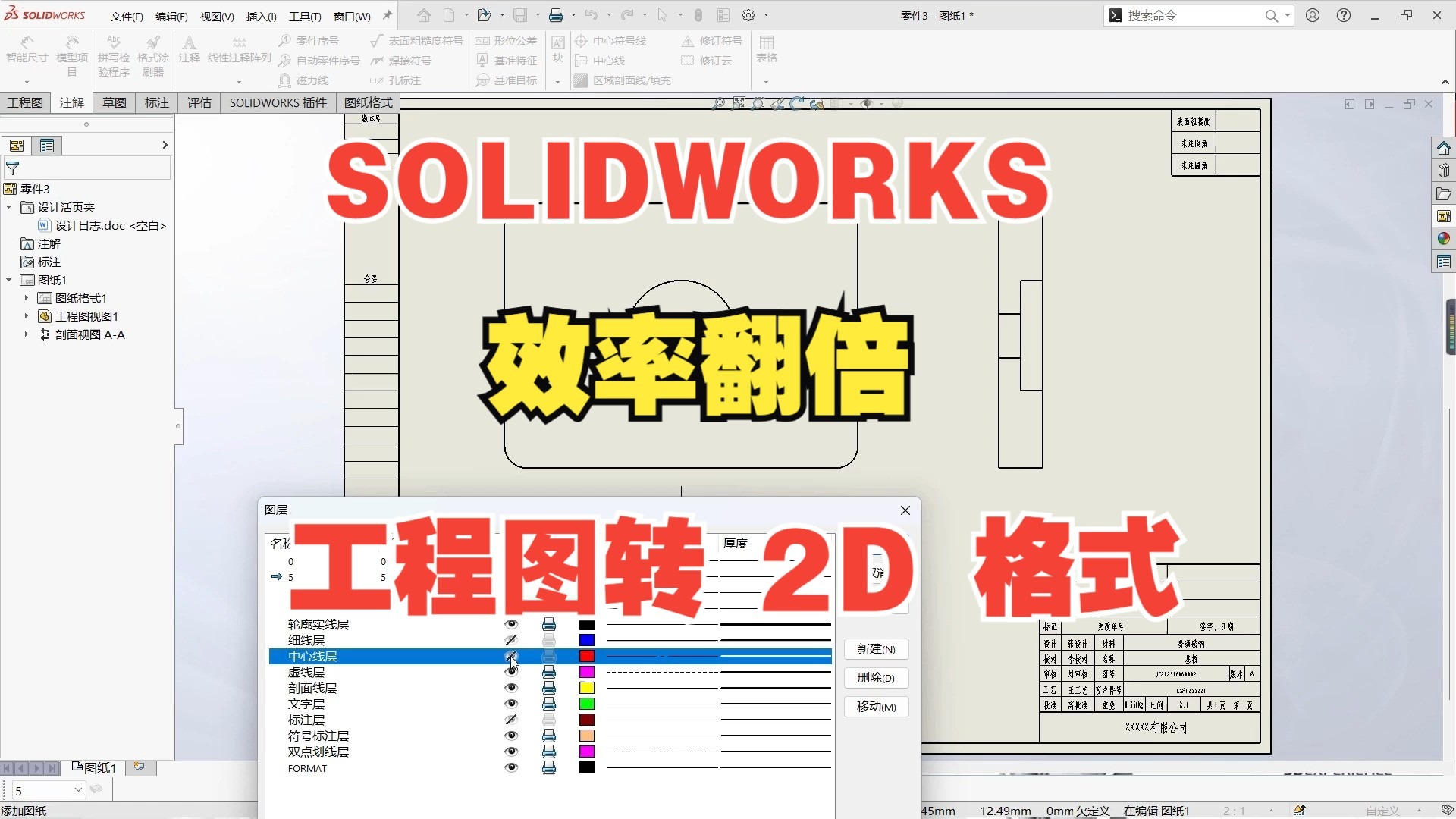1456x819 pixels.
Task: Open the layer dropdown showing 5
Action: tap(78, 789)
